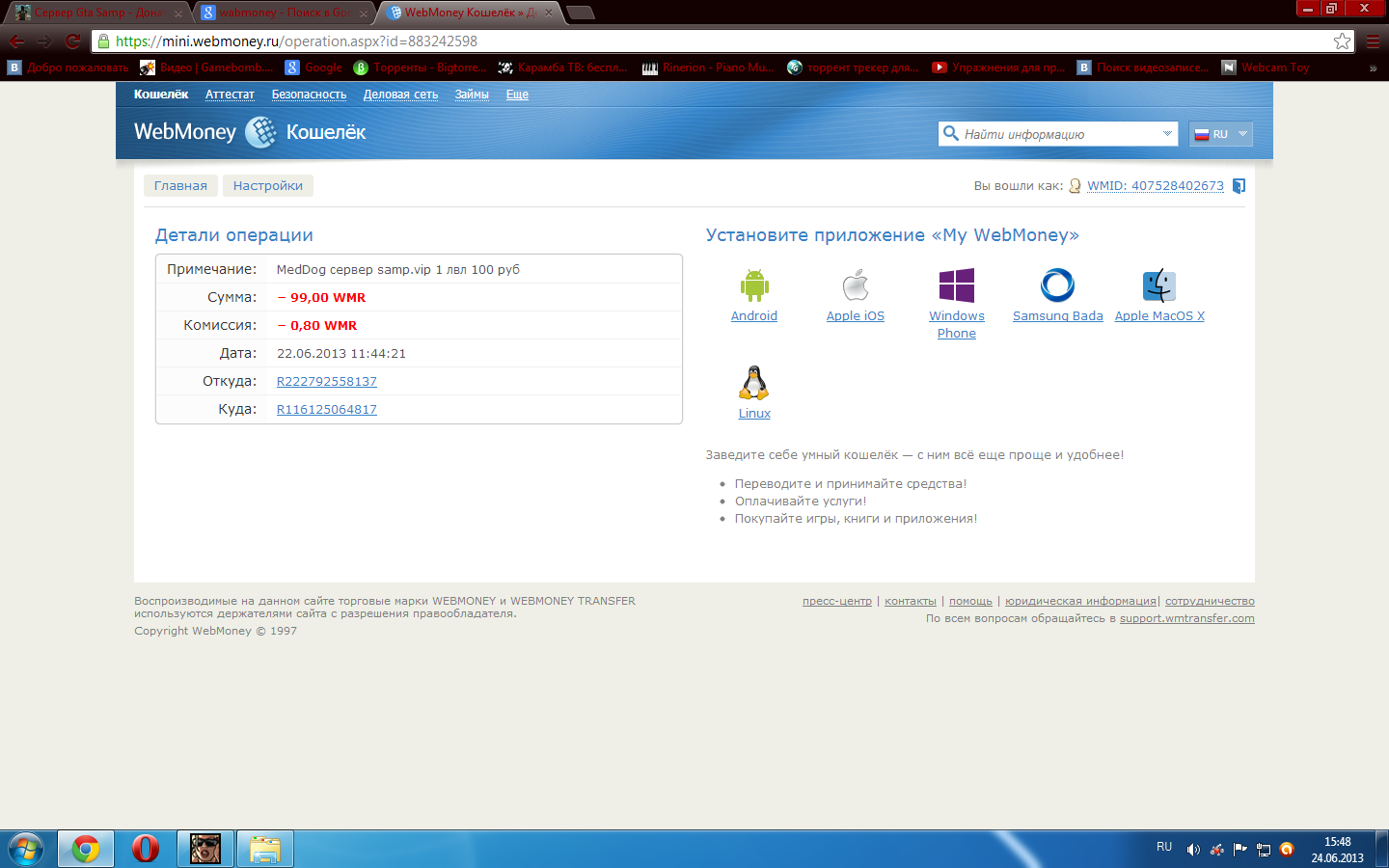
Task: Click Кошелёк menu item
Action: coord(161,95)
